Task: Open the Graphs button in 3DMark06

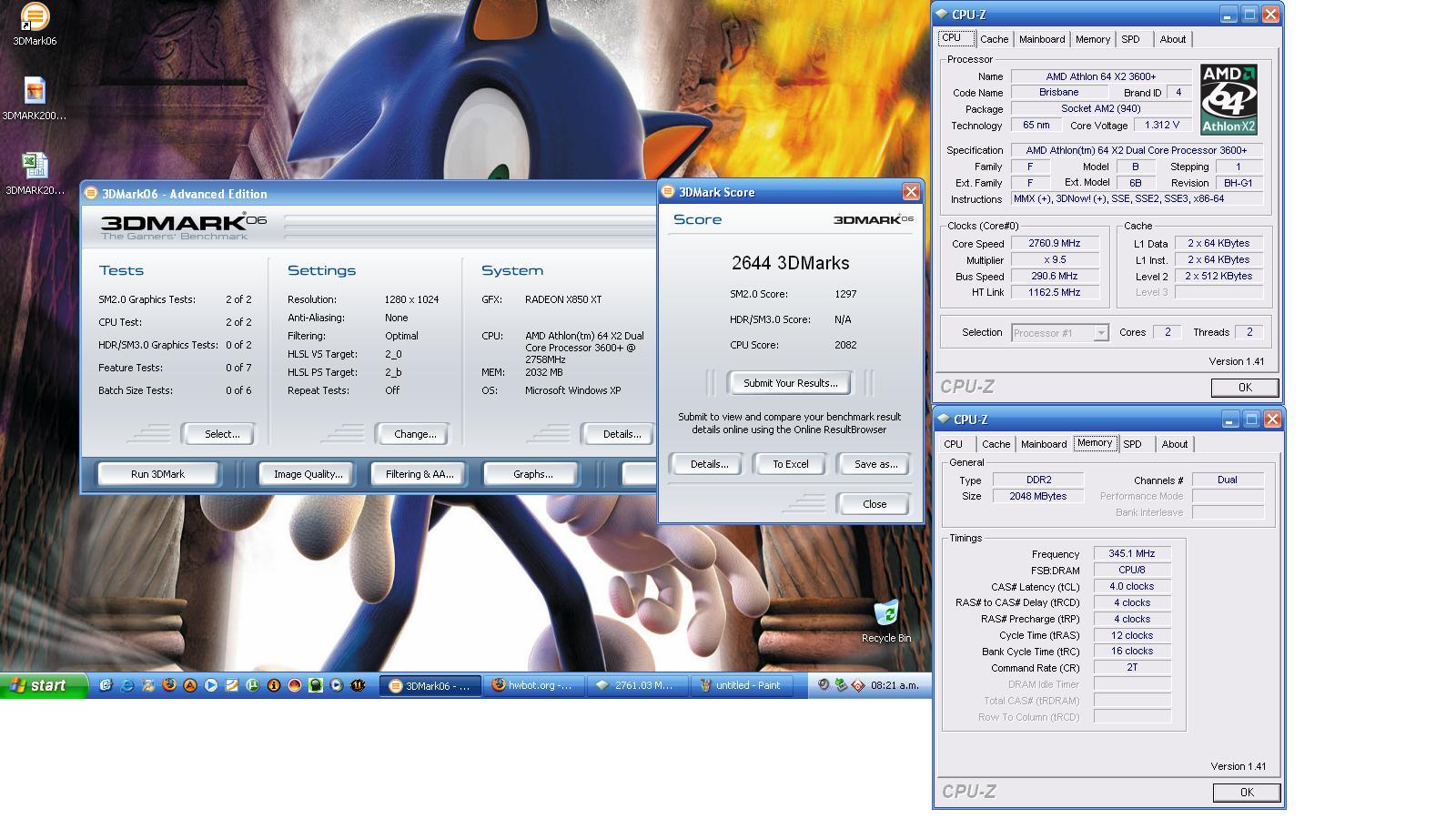Action: [x=532, y=474]
